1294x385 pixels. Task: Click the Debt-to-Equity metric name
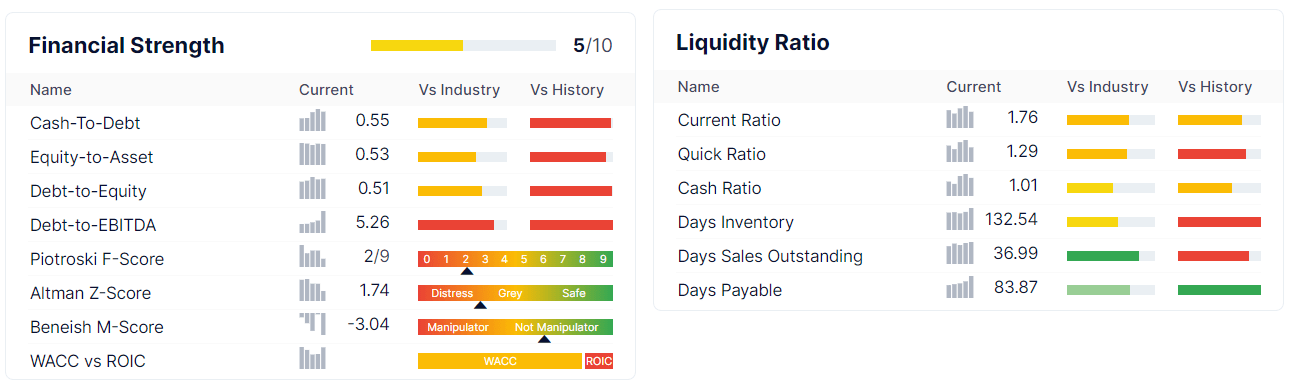pos(88,191)
